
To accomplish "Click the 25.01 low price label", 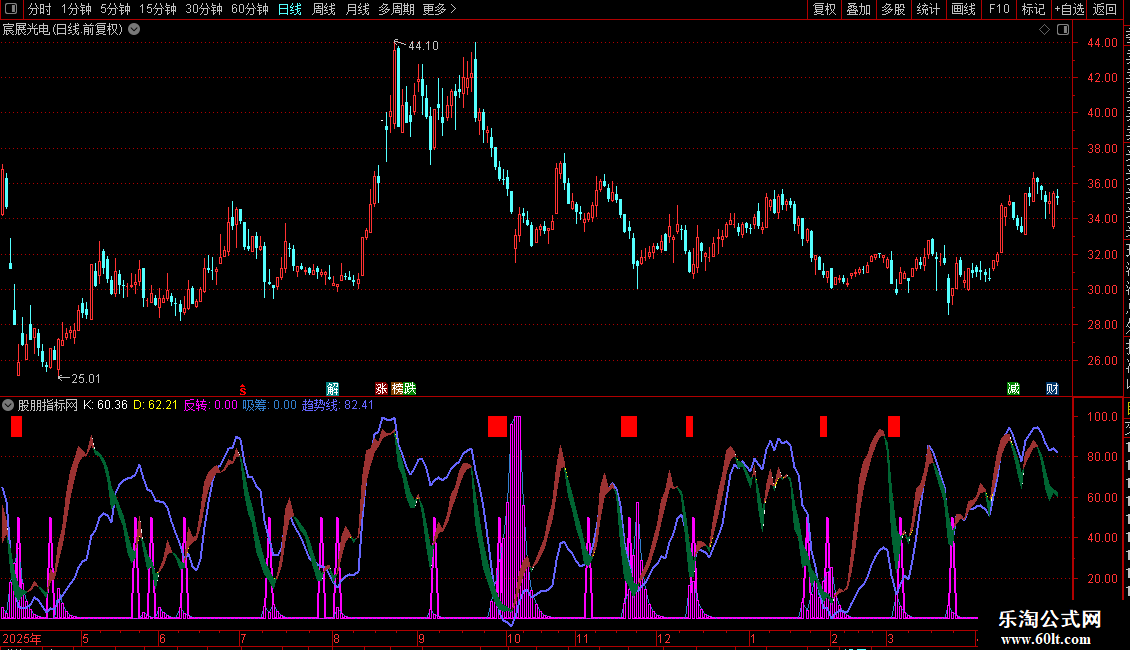I will click(x=86, y=379).
